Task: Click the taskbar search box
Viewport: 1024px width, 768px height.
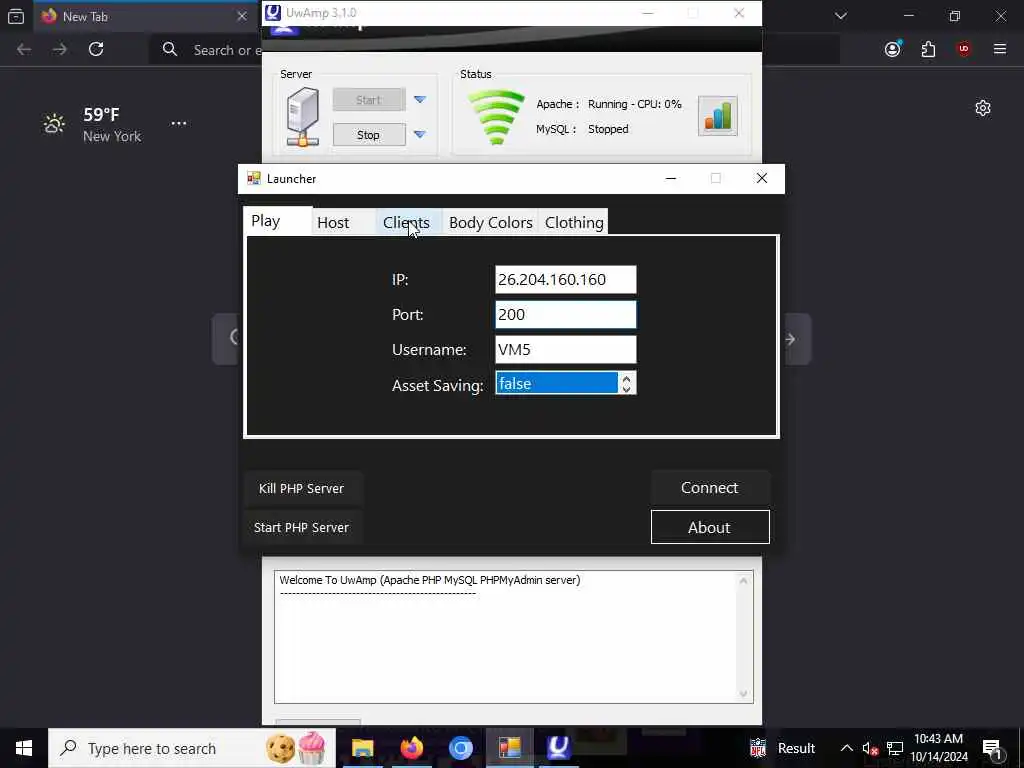Action: coord(192,748)
